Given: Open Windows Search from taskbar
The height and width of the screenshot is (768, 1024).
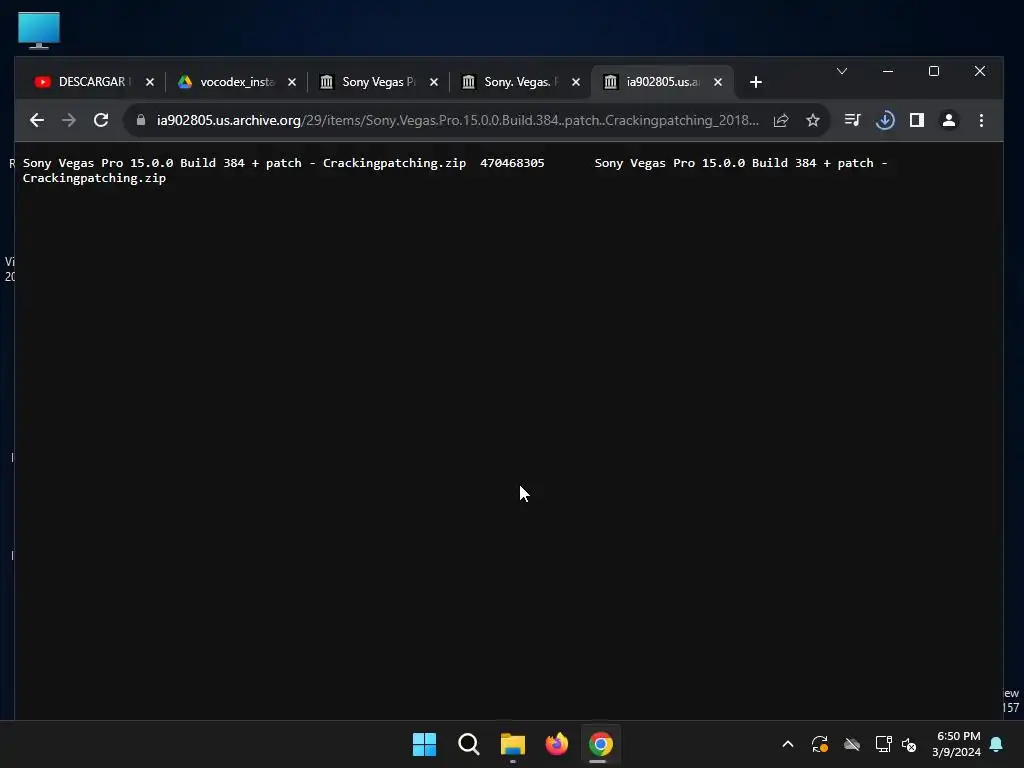Looking at the screenshot, I should pos(468,744).
